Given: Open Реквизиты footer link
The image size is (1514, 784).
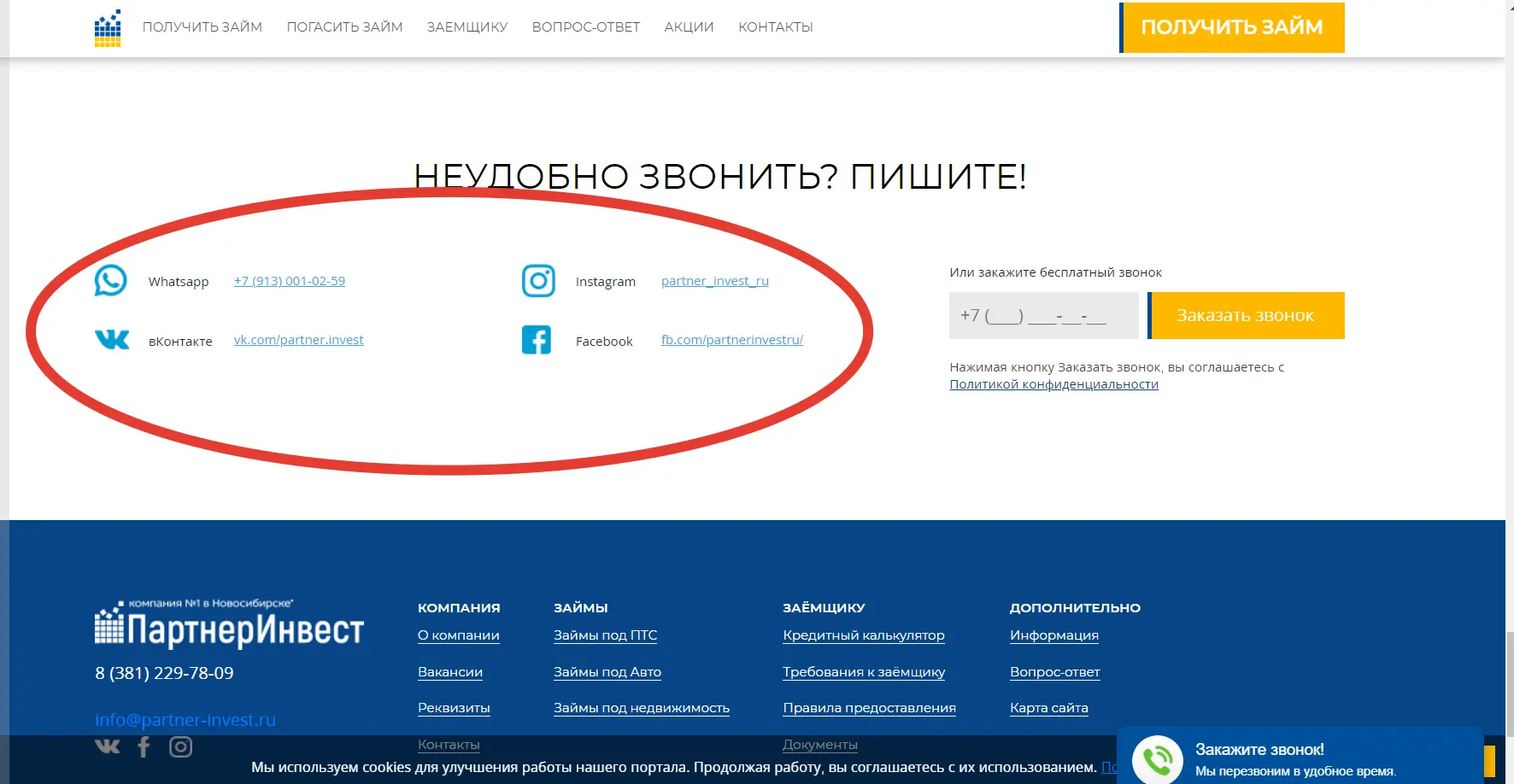Looking at the screenshot, I should tap(454, 708).
